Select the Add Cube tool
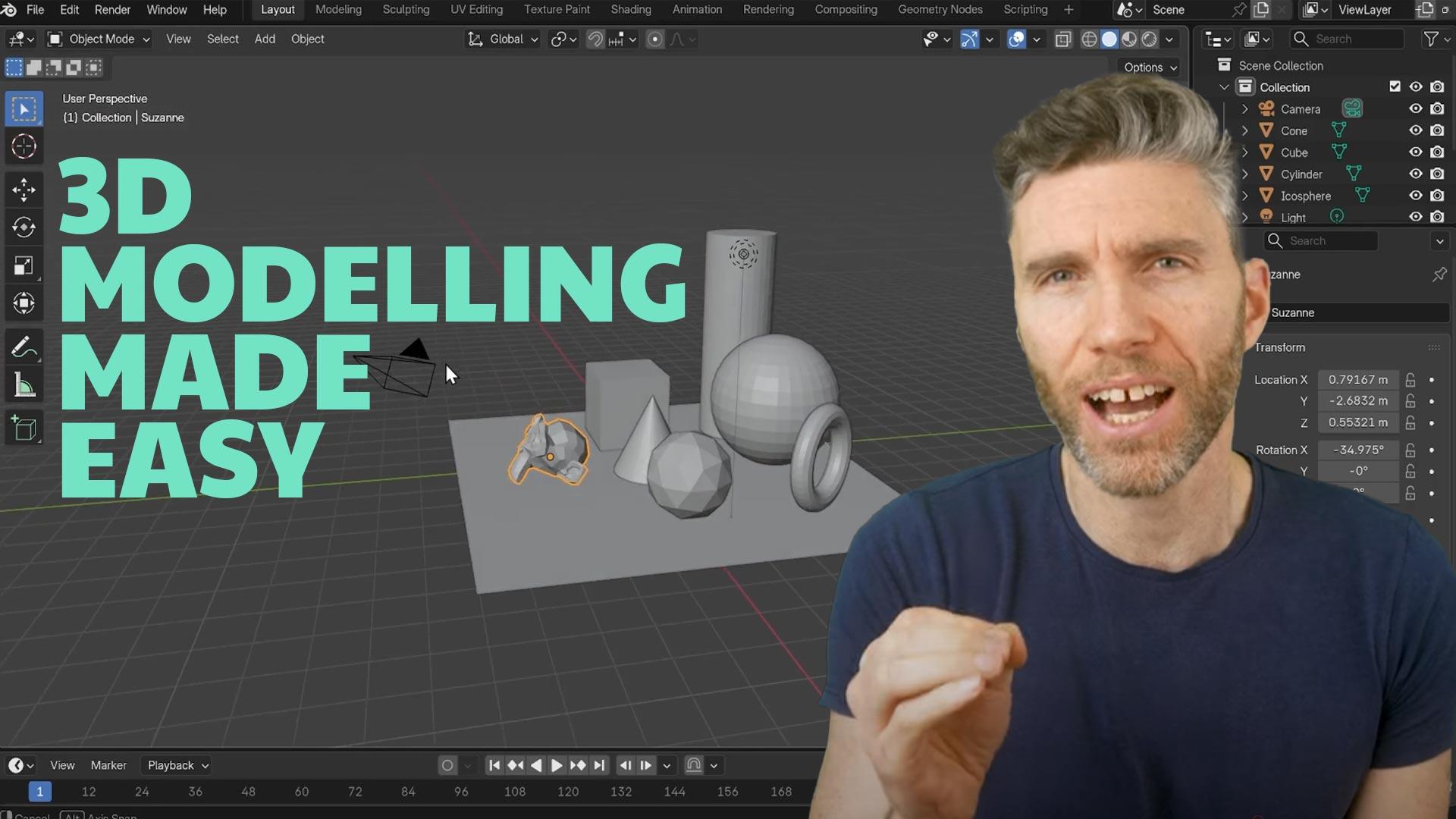 [x=24, y=429]
